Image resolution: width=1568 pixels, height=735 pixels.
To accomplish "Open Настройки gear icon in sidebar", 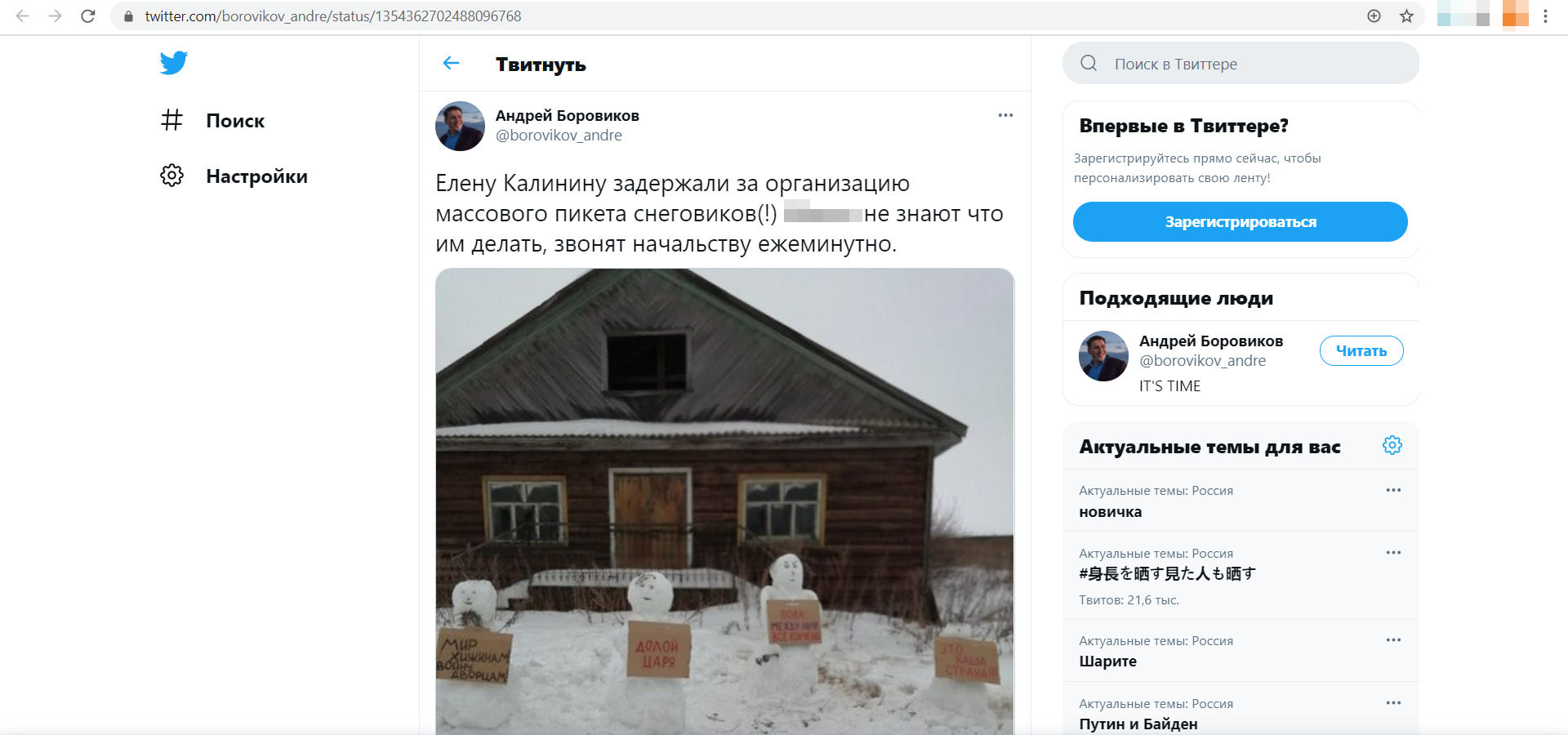I will [171, 176].
